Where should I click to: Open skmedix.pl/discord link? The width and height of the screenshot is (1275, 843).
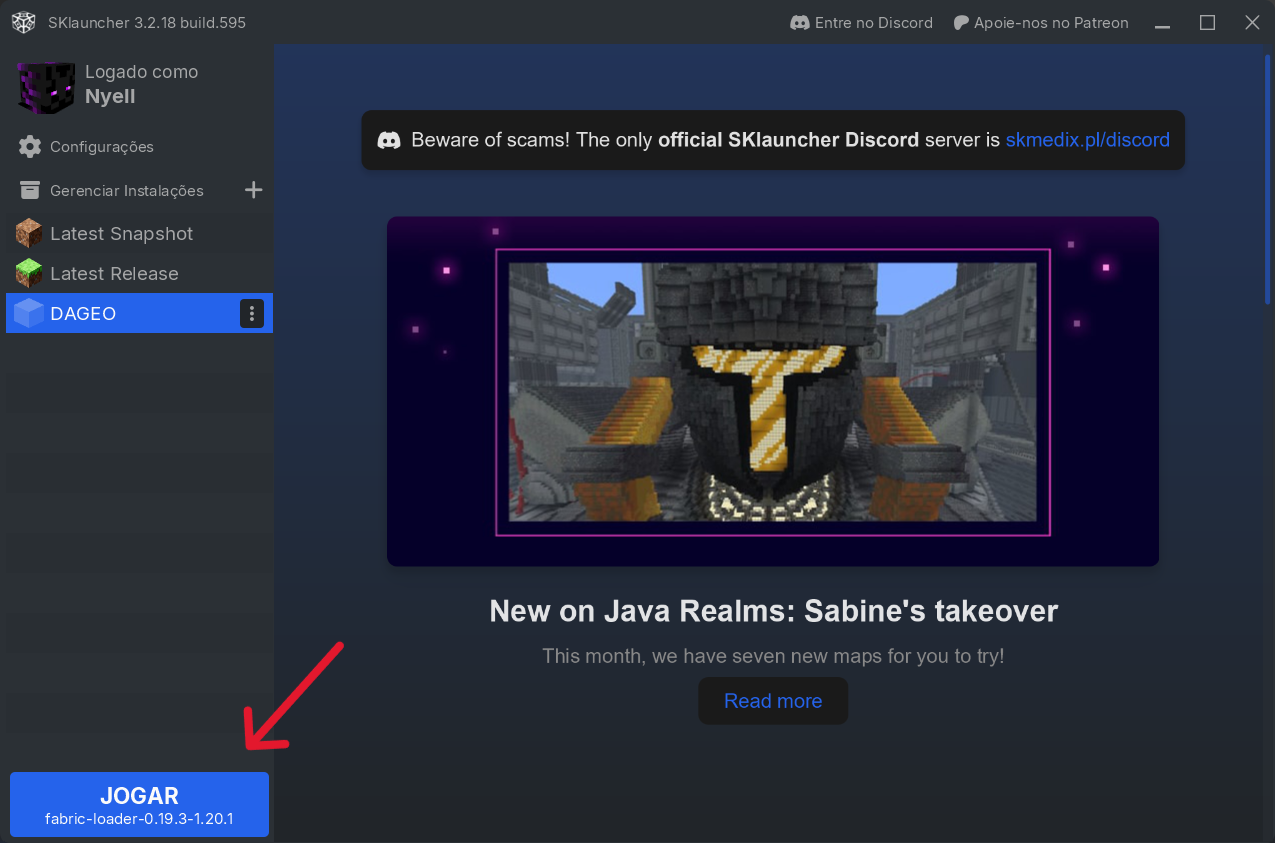point(1087,140)
